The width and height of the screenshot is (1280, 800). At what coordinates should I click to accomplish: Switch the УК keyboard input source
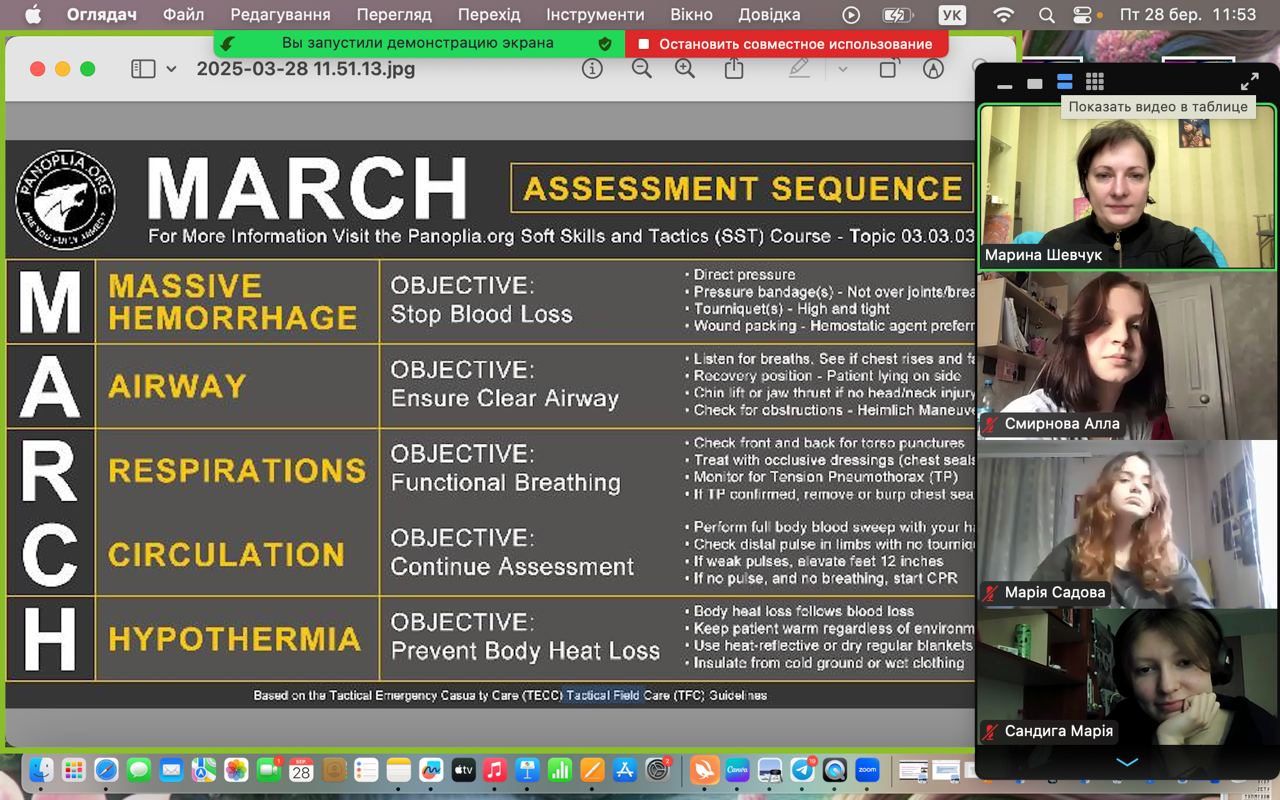953,14
